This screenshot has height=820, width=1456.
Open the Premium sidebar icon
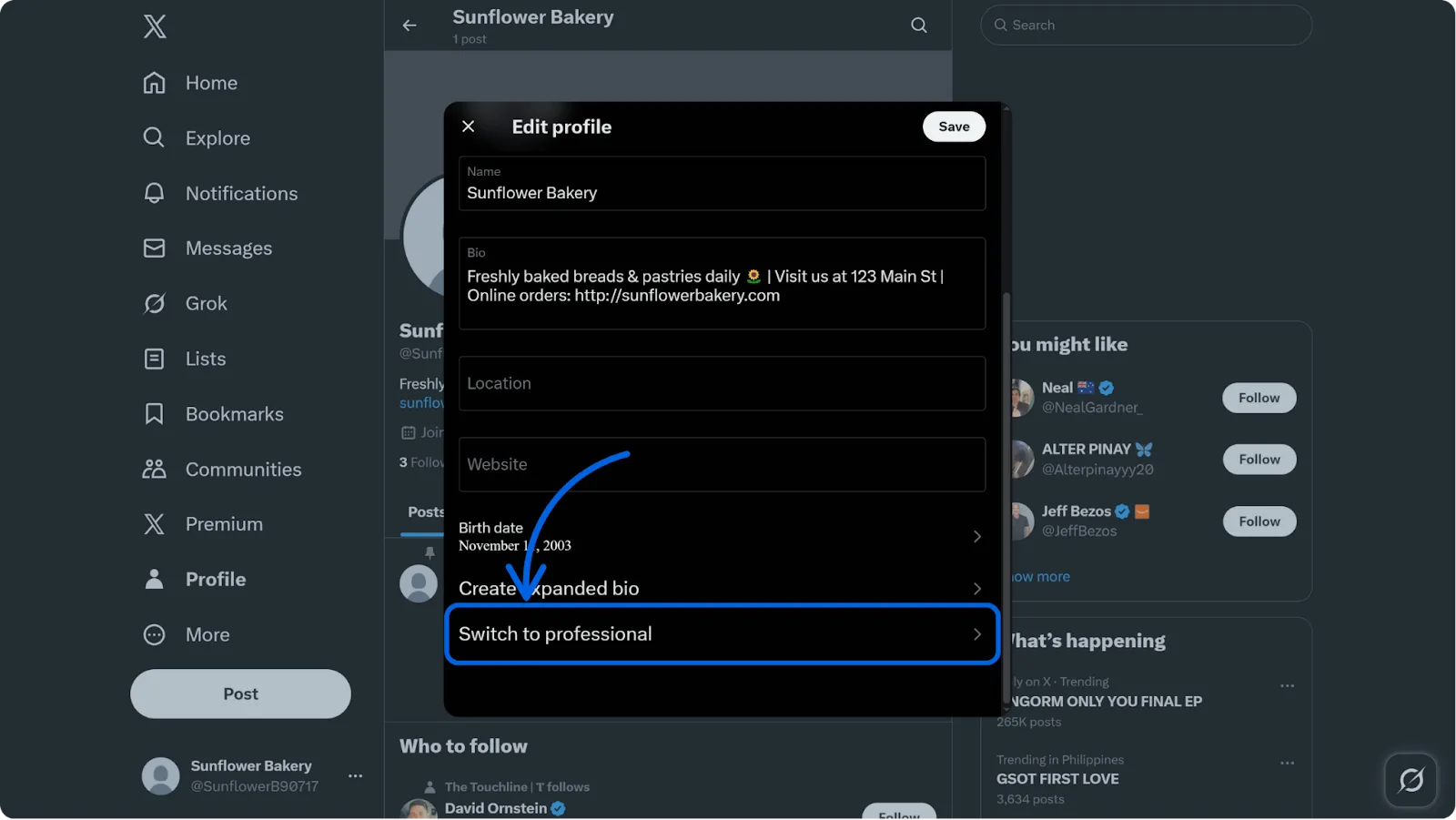155,523
